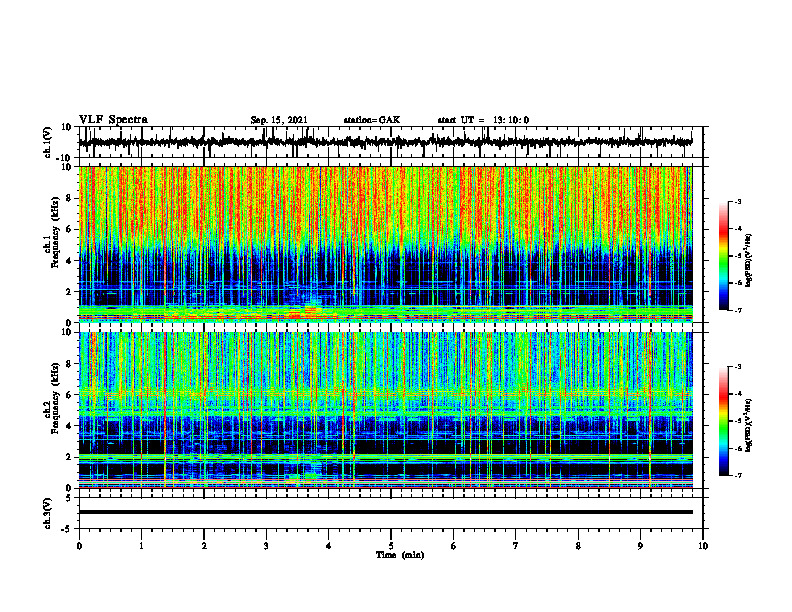The width and height of the screenshot is (792, 612).
Task: Click the 'ch.1(V)' waveform axis label
Action: tap(48, 142)
